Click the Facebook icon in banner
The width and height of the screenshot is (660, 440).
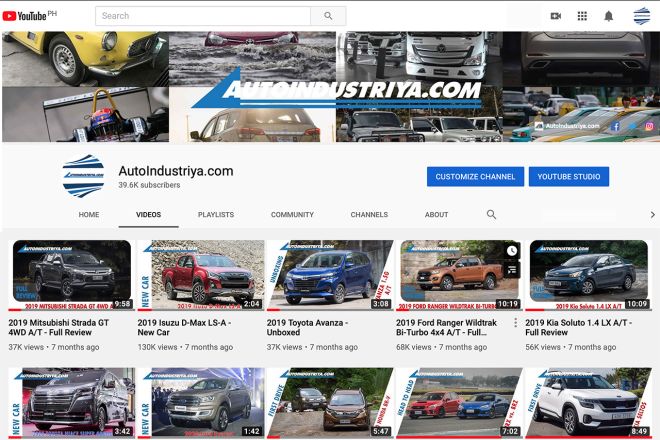click(615, 126)
